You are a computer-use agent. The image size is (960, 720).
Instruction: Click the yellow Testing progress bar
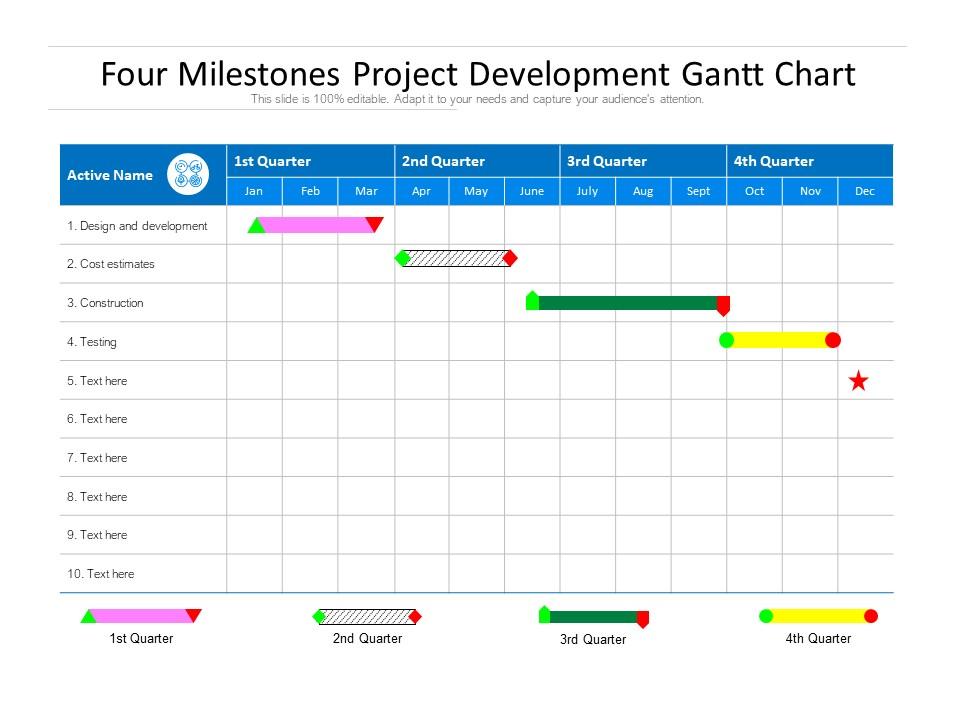(x=778, y=340)
